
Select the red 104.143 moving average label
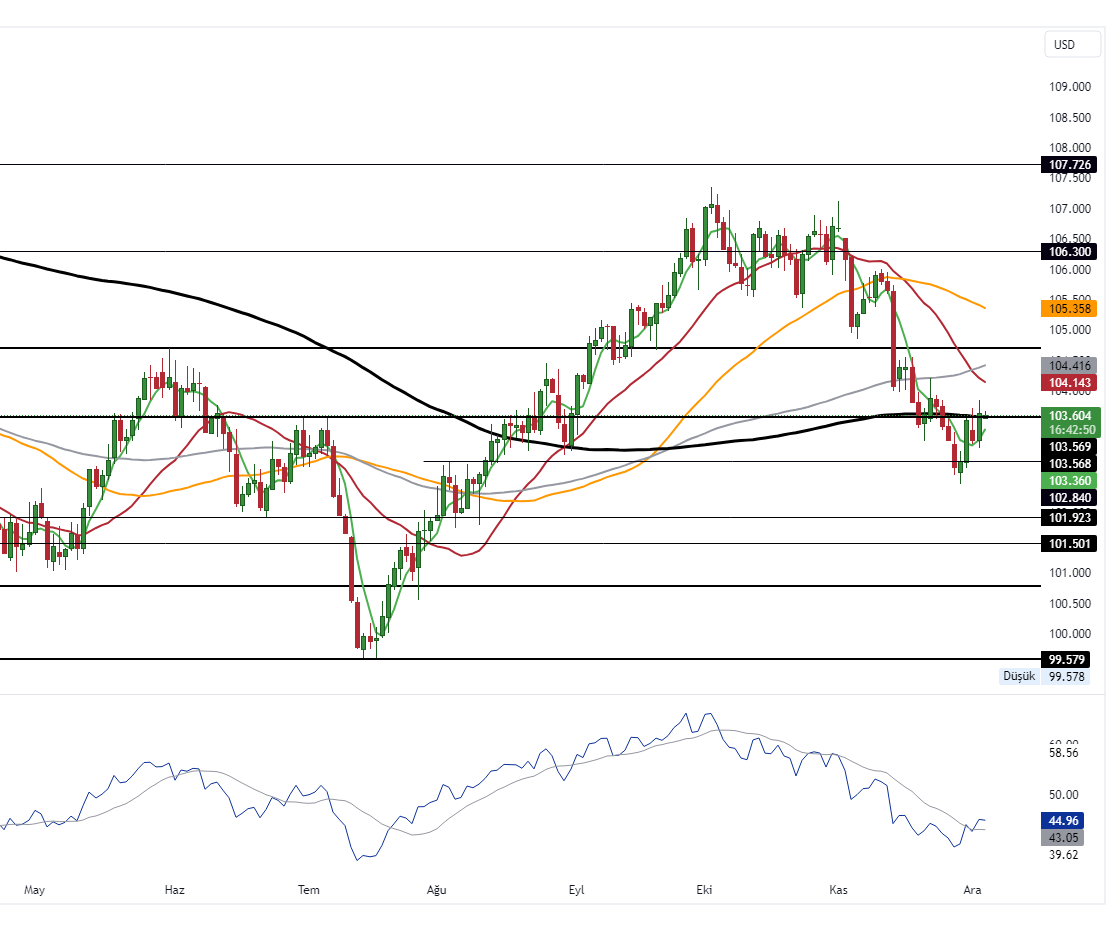click(1068, 383)
